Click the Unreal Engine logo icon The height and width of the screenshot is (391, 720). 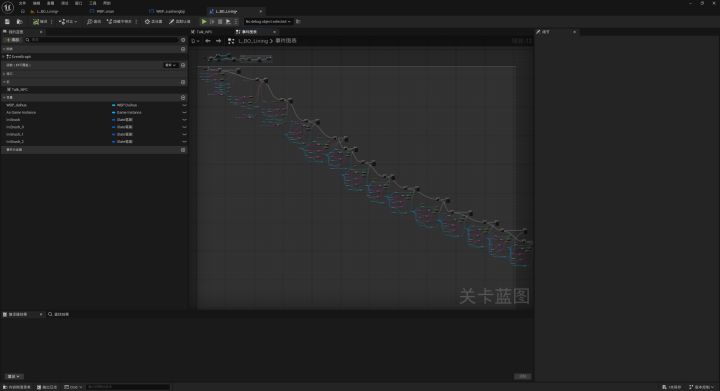(x=8, y=7)
